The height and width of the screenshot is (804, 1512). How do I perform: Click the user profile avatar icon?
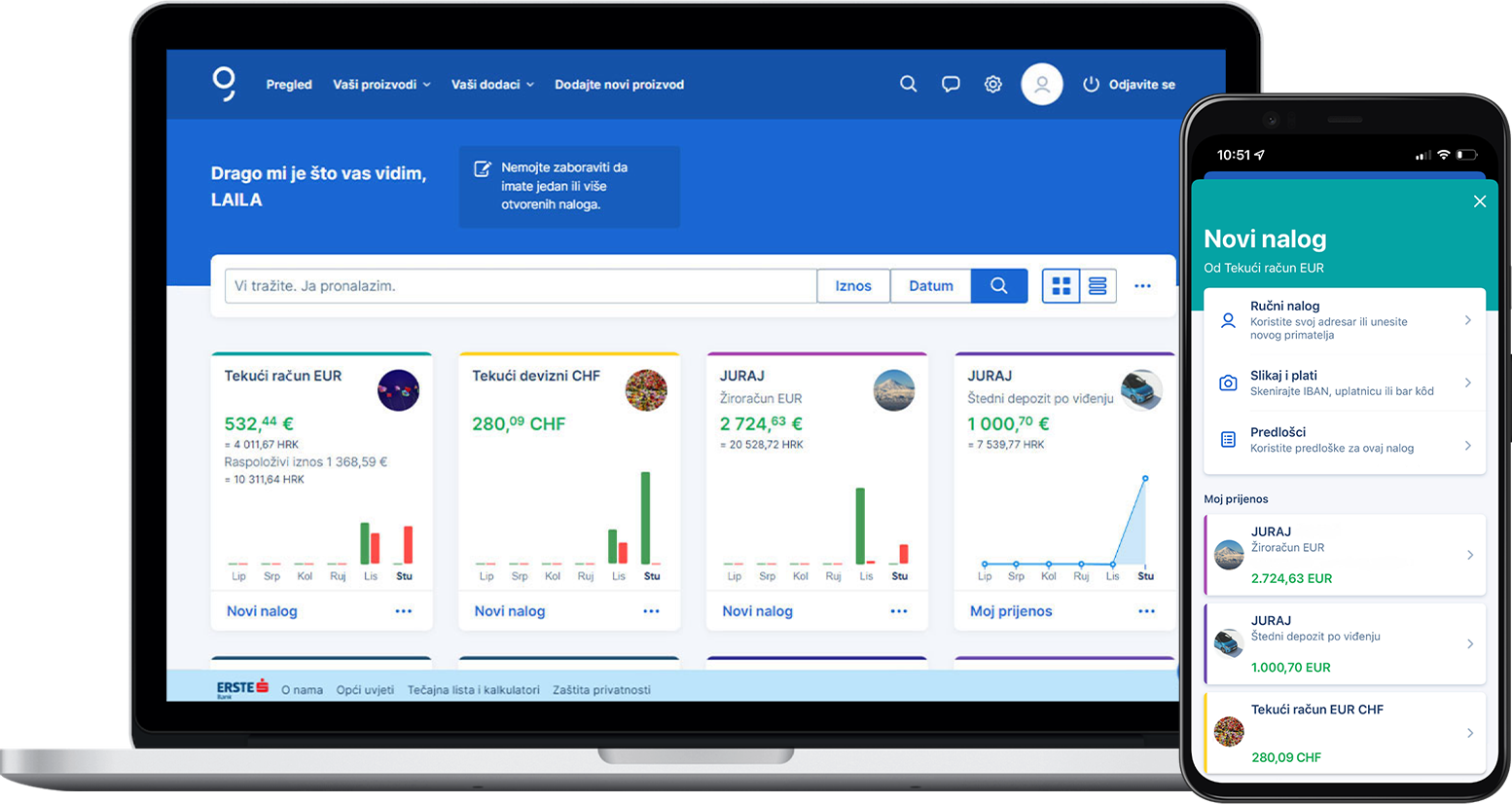point(1041,85)
